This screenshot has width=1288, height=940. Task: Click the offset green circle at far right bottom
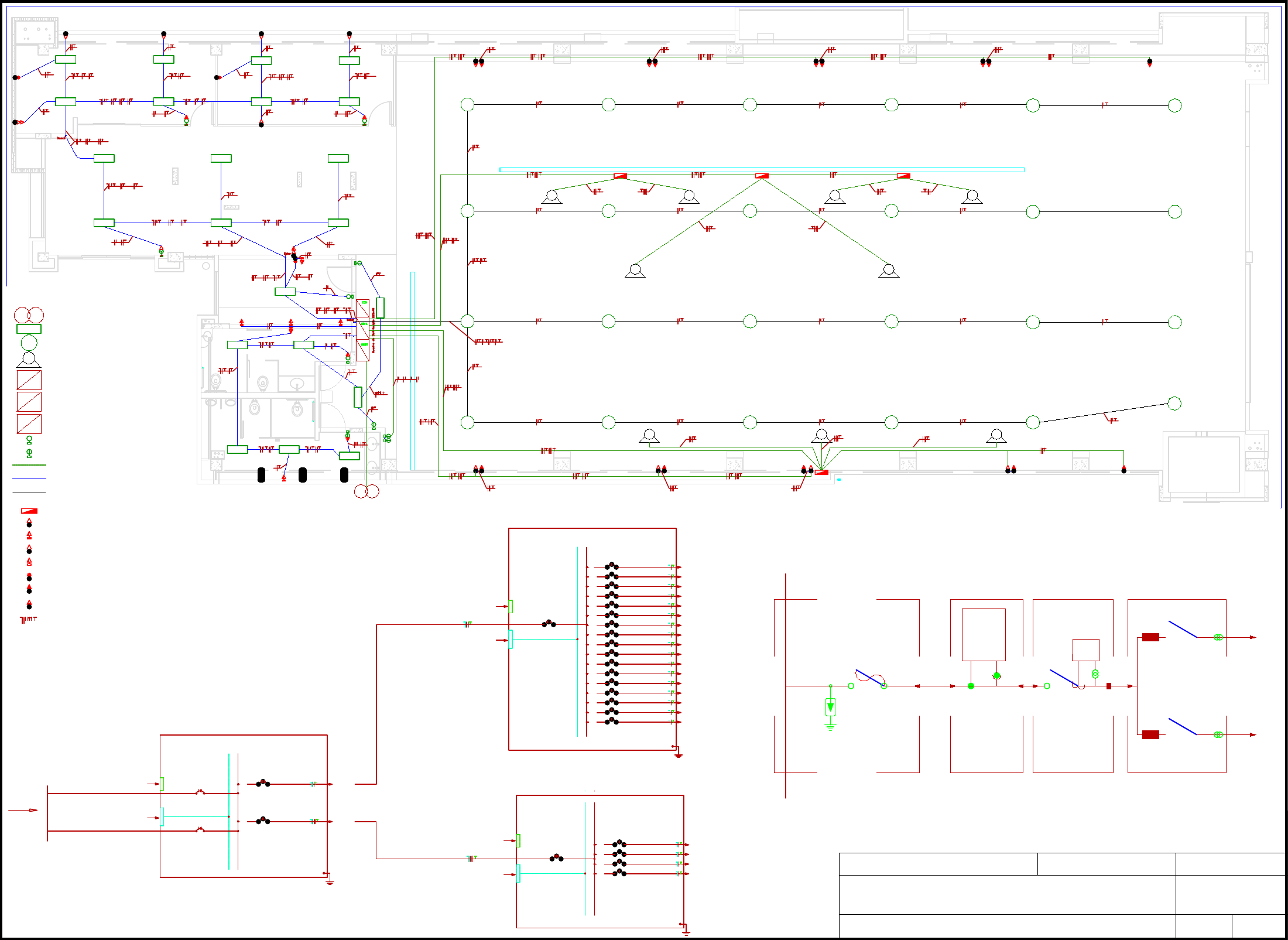point(1174,403)
